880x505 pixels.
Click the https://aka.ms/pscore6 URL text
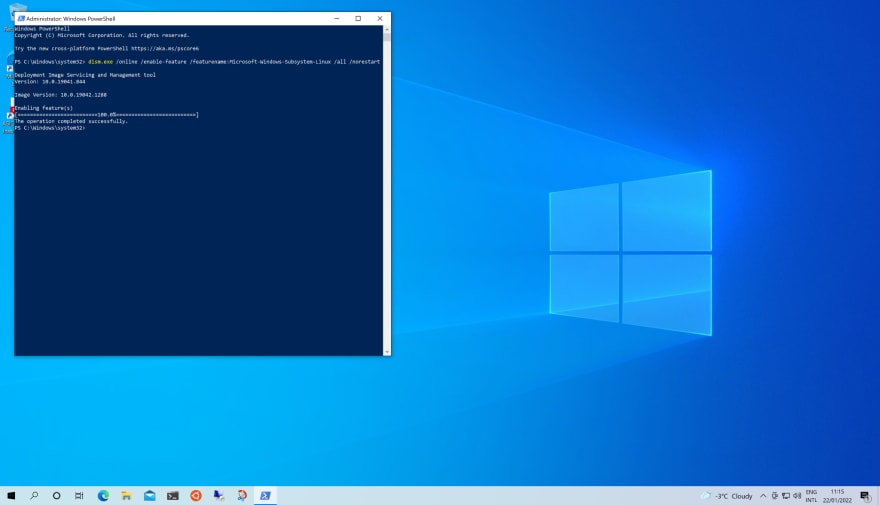point(165,48)
